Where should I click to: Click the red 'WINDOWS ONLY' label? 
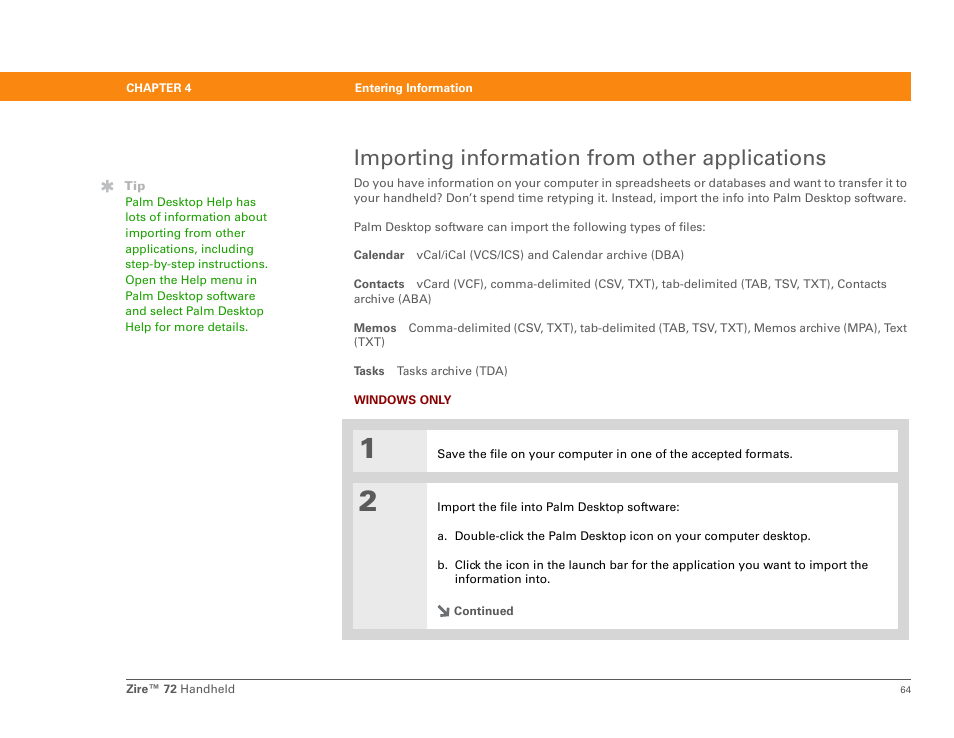click(x=403, y=400)
